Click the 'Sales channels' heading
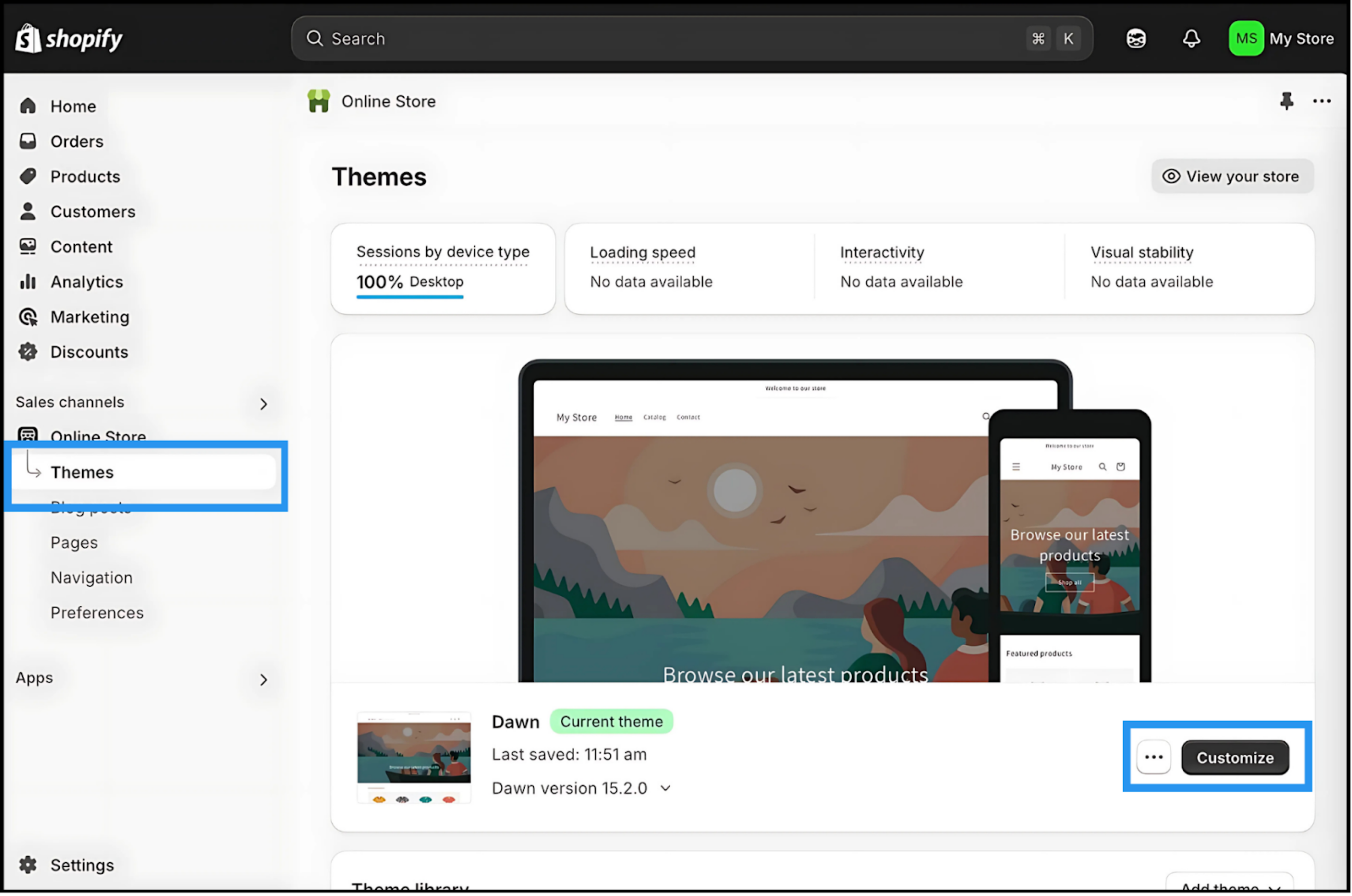This screenshot has width=1352, height=896. pos(70,402)
